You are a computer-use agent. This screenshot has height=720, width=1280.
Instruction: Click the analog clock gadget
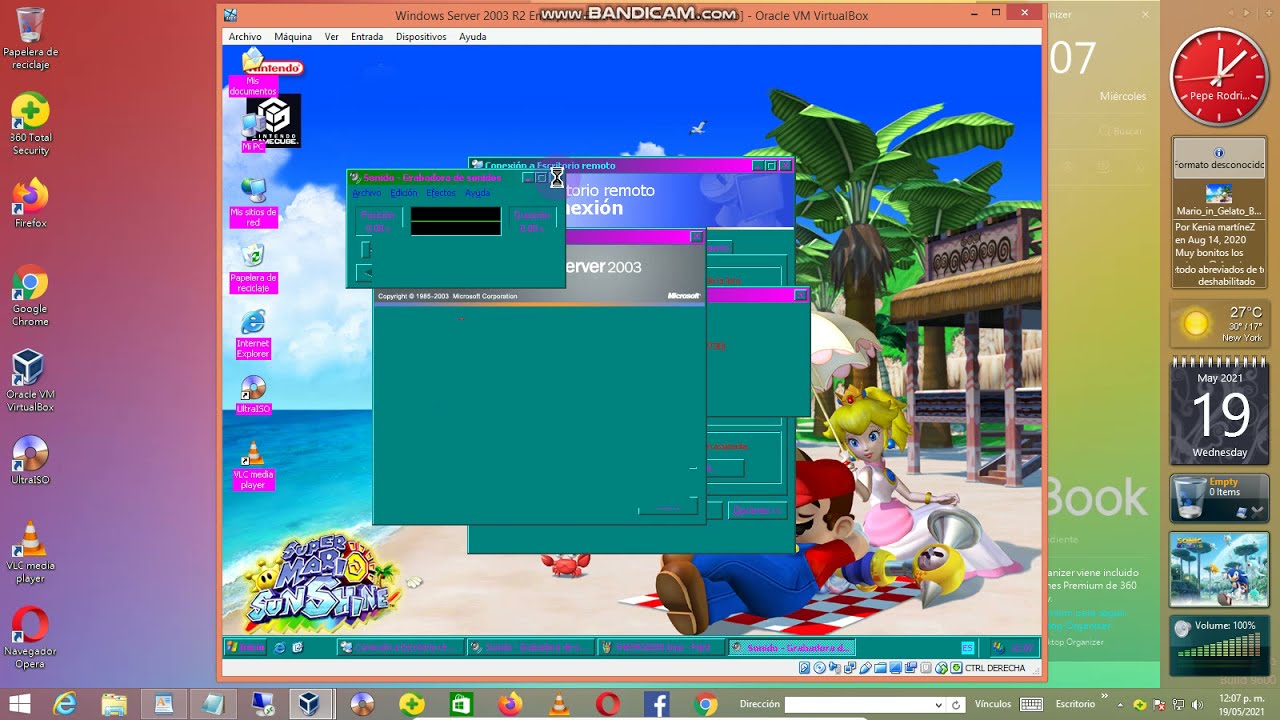(x=1218, y=77)
